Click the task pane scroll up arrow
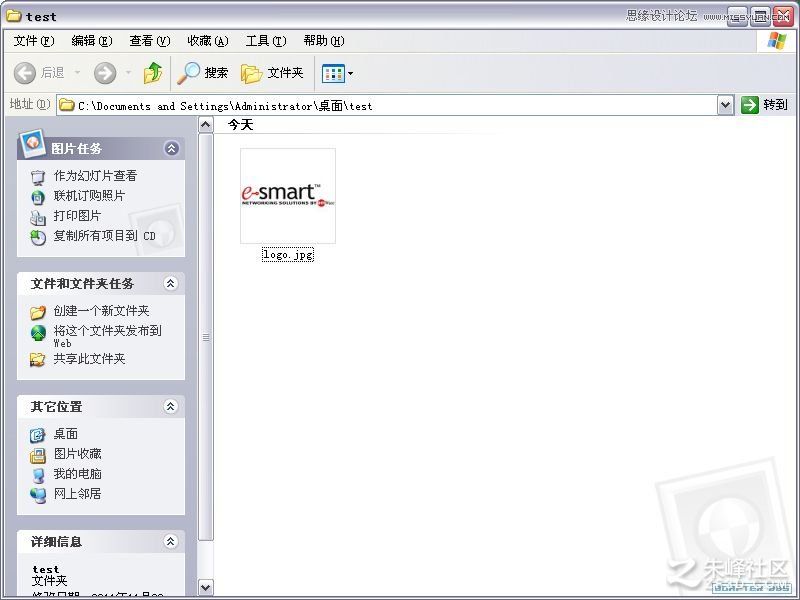800x600 pixels. pyautogui.click(x=206, y=124)
